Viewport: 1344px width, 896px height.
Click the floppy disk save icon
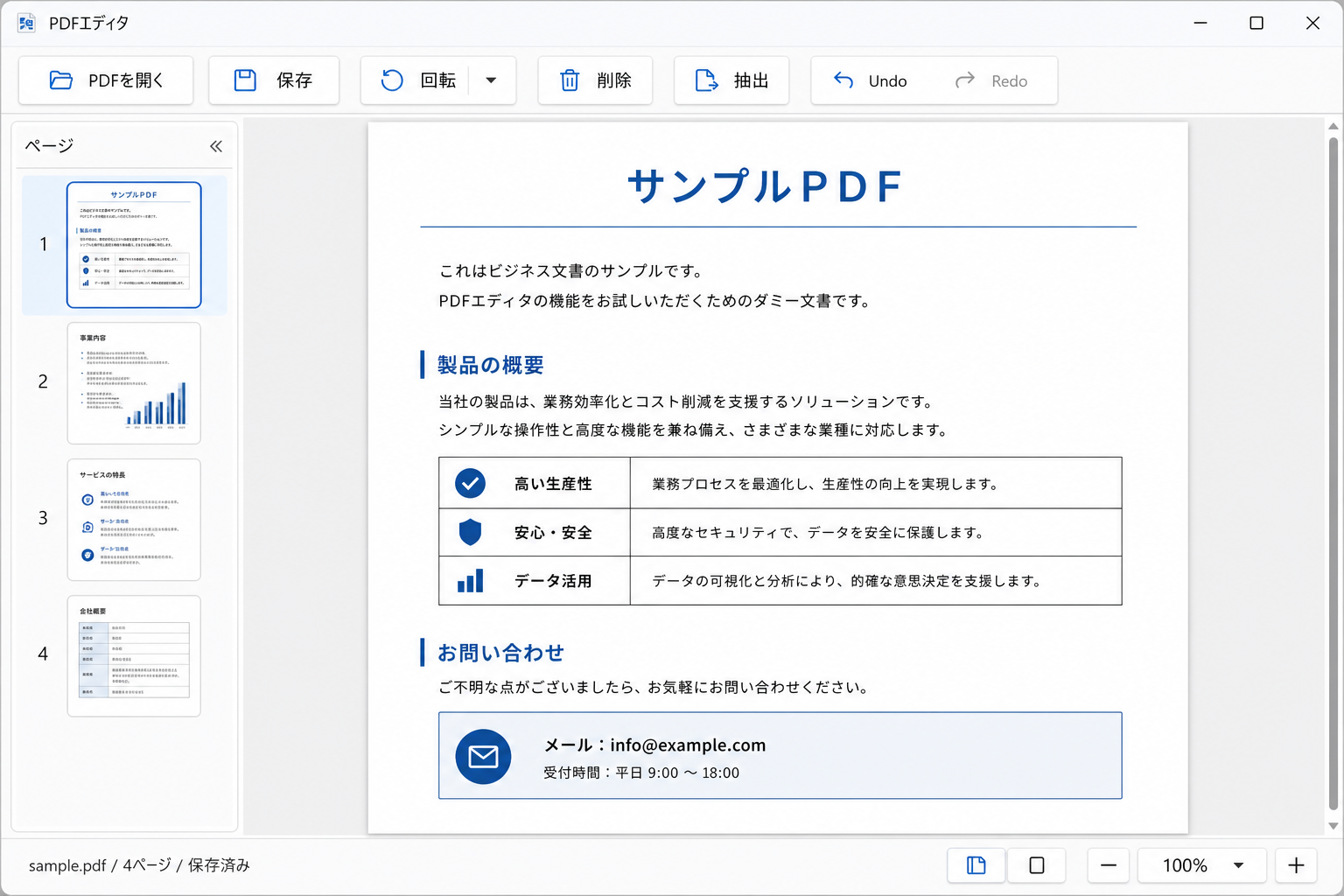tap(245, 80)
